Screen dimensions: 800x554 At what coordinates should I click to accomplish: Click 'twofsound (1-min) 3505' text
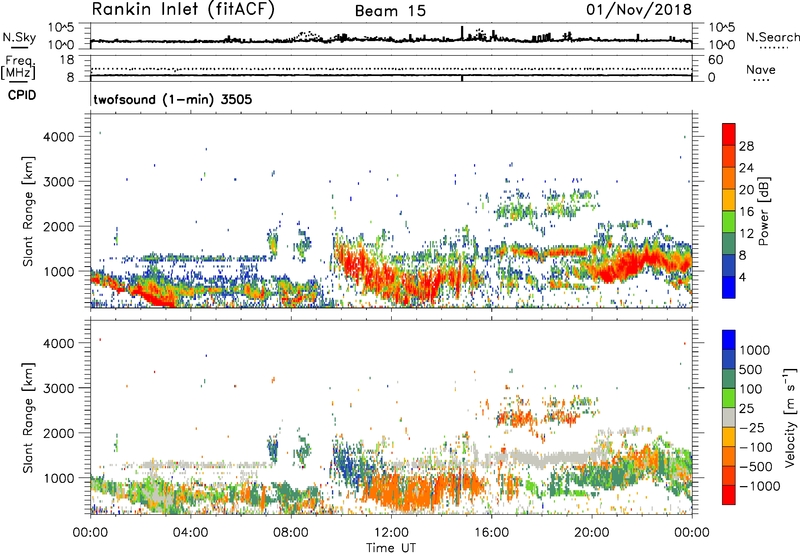pyautogui.click(x=172, y=99)
